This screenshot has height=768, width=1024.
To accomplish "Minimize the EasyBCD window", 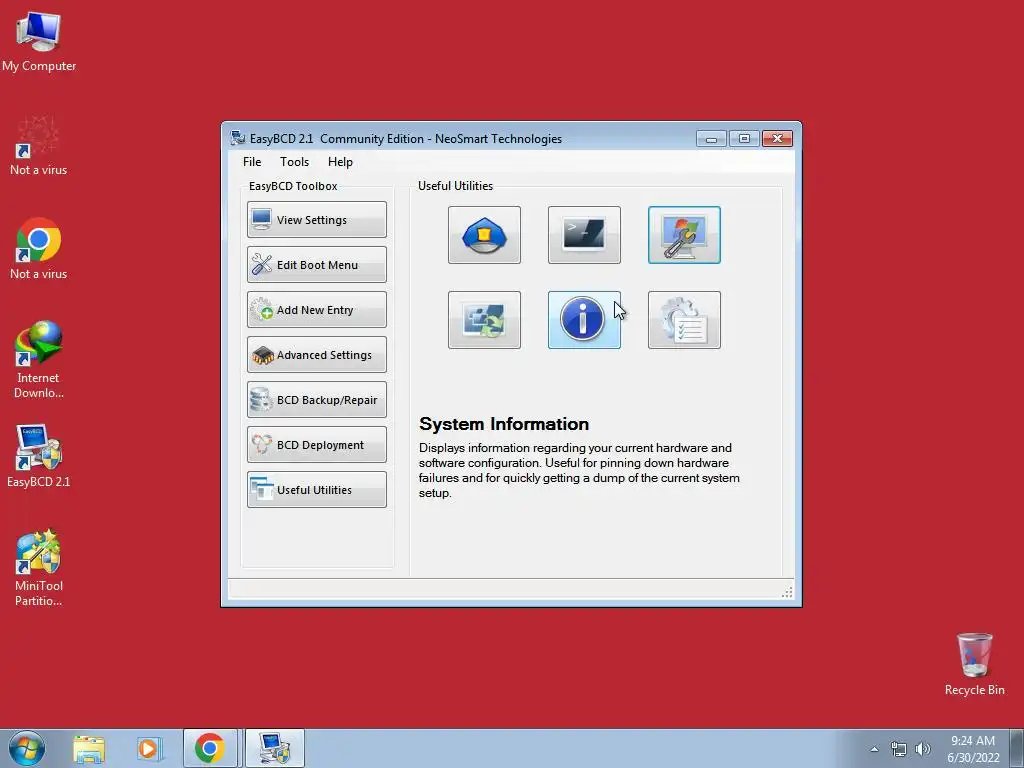I will [711, 138].
